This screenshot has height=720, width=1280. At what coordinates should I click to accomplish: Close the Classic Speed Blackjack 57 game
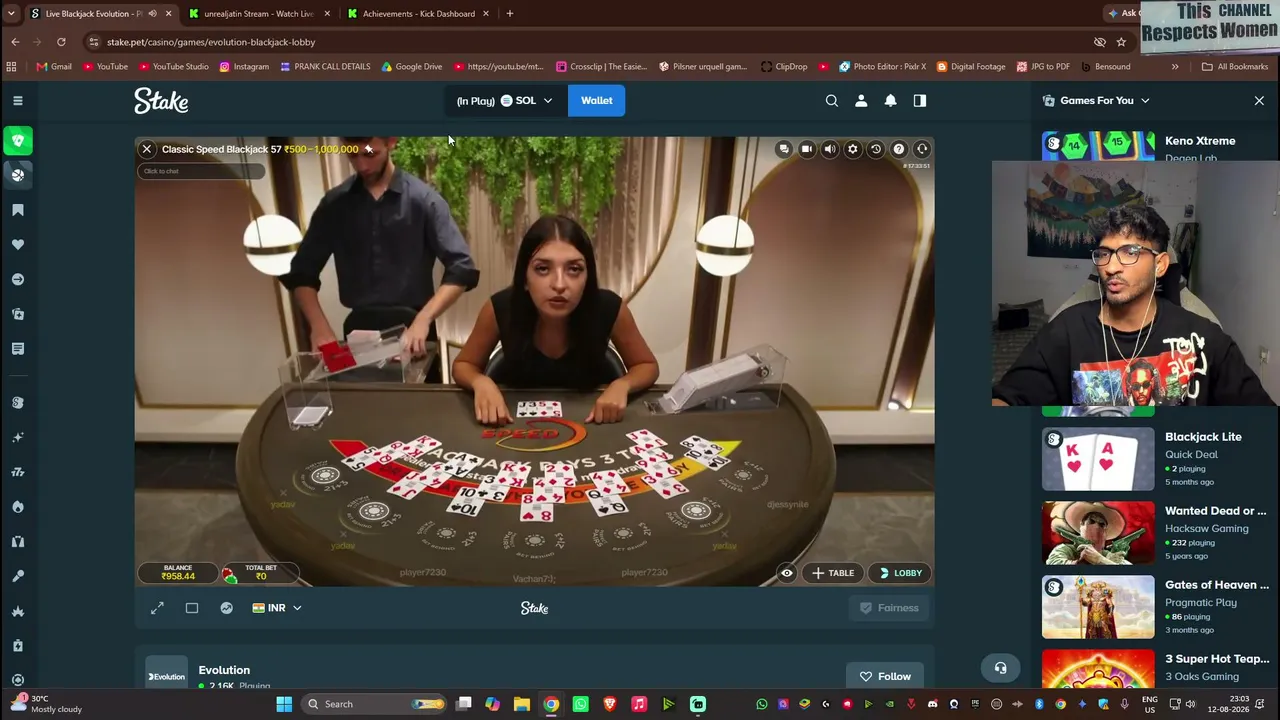(x=147, y=149)
